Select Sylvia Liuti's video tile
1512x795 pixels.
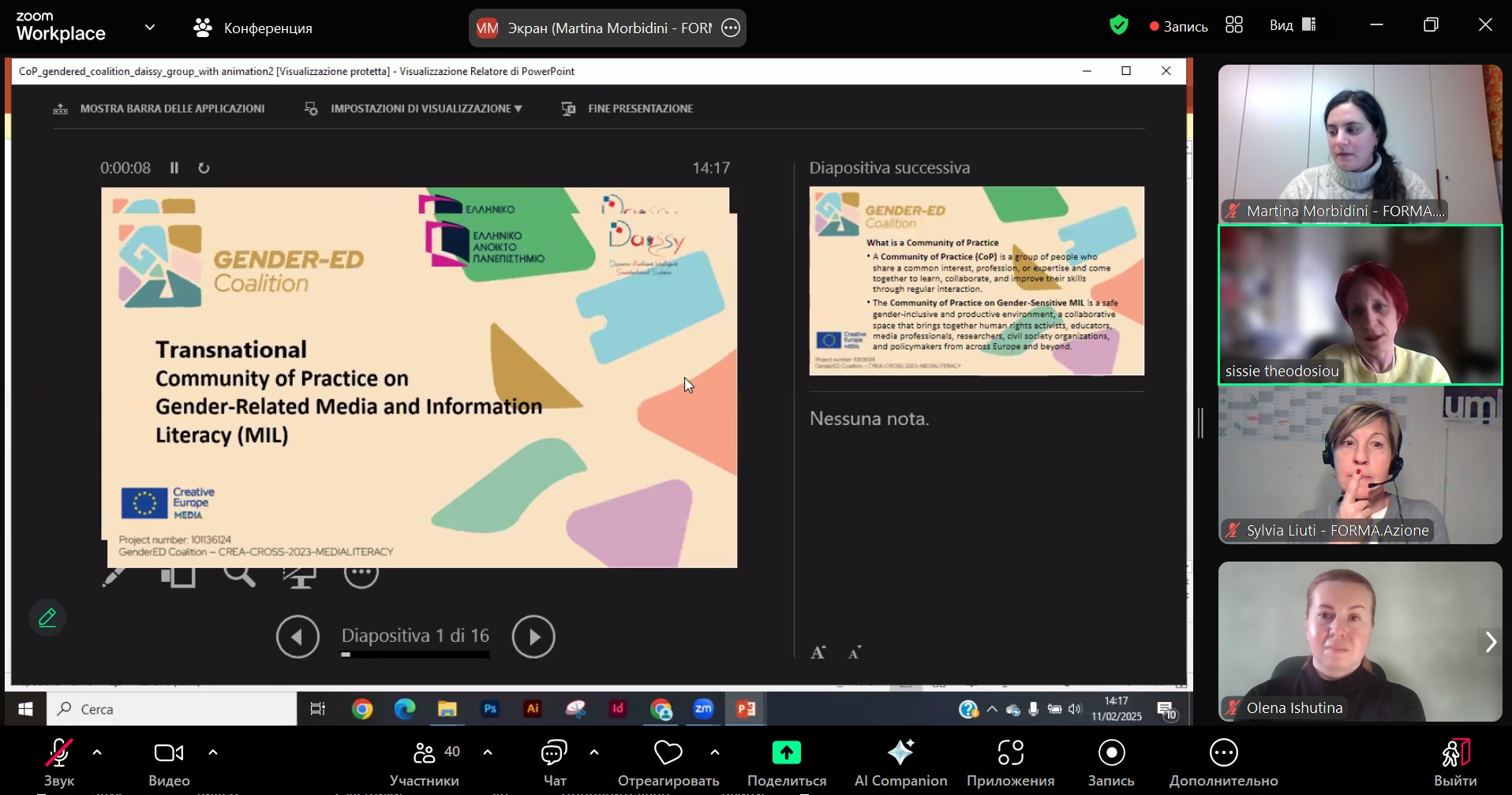coord(1360,465)
